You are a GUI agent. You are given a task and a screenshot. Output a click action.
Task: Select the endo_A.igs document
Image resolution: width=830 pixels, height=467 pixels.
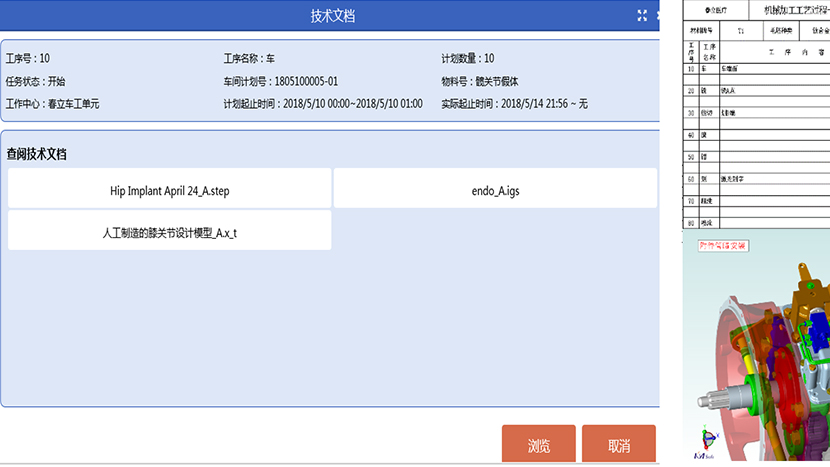point(495,189)
